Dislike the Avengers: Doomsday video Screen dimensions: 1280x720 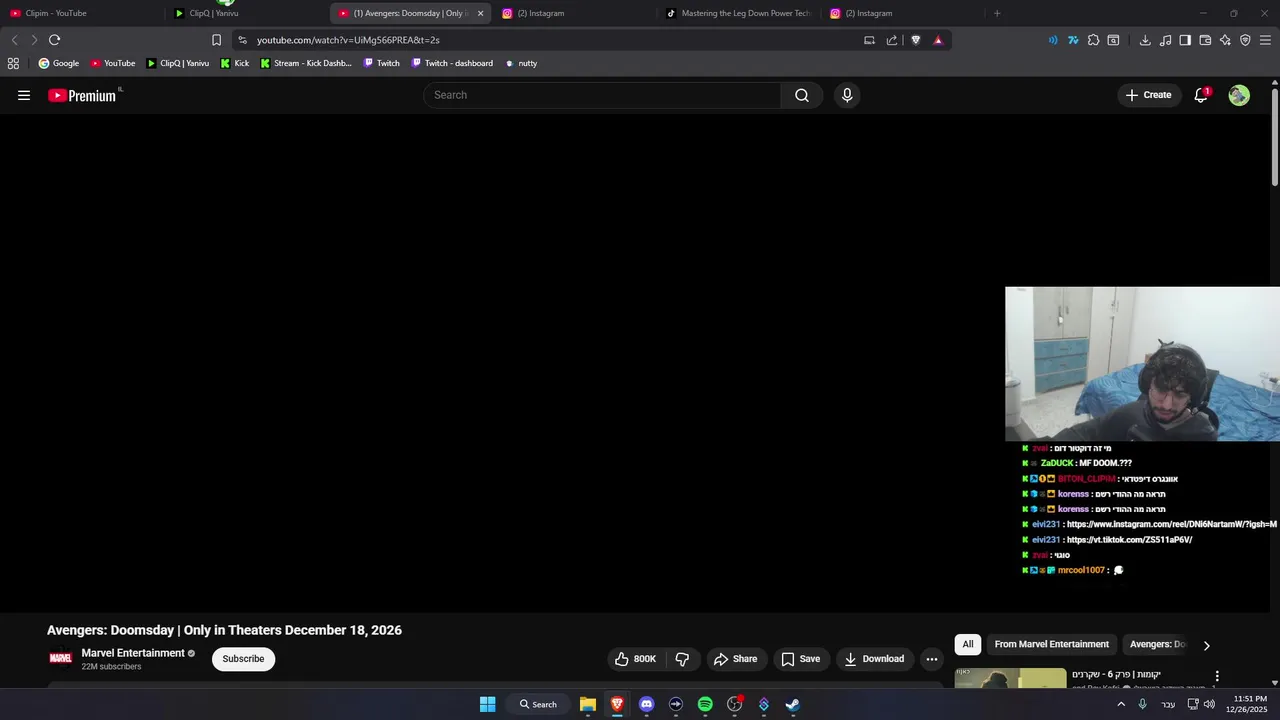[683, 659]
